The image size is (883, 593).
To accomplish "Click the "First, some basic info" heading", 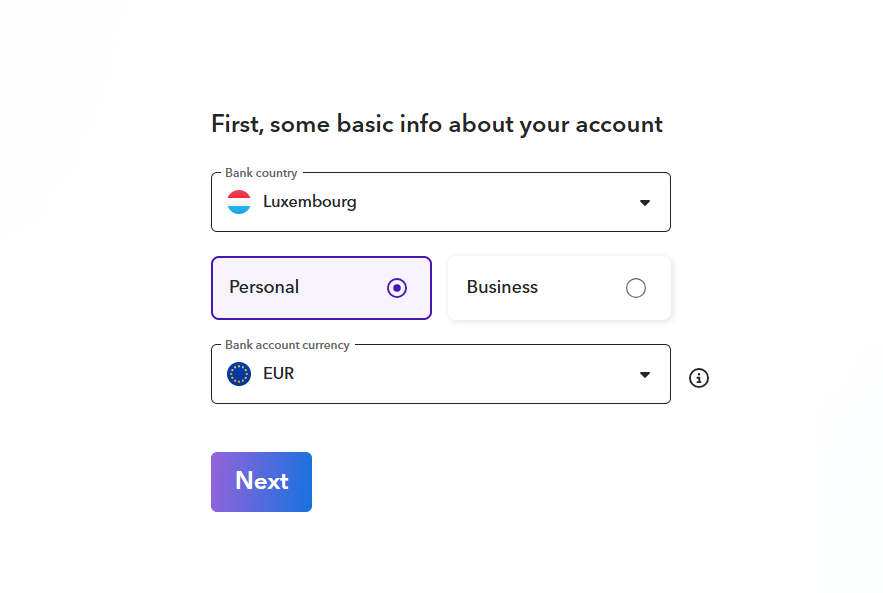I will [437, 124].
